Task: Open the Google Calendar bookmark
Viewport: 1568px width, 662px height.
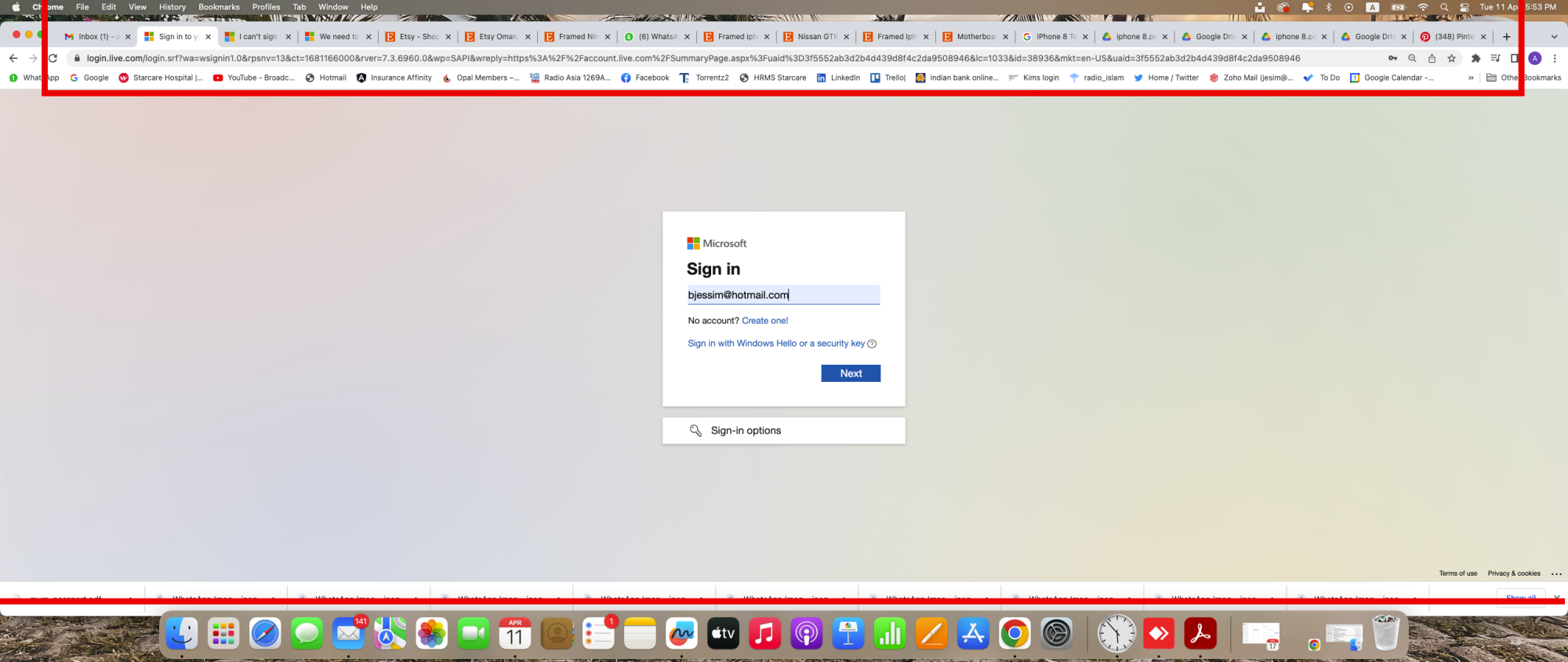Action: pos(1392,78)
